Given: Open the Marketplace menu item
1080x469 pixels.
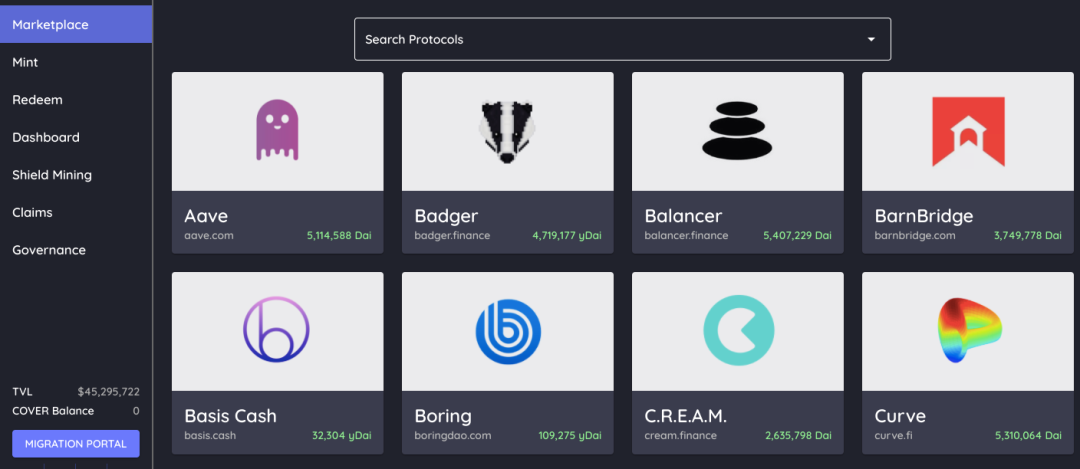Looking at the screenshot, I should click(51, 24).
